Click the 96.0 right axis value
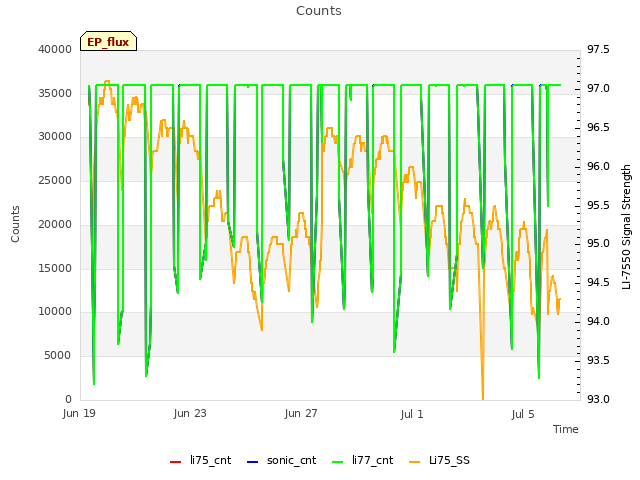Viewport: 640px width, 480px height. [x=598, y=167]
